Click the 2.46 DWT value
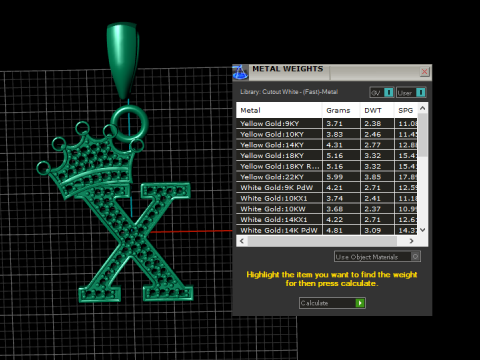The height and width of the screenshot is (360, 480). click(x=372, y=134)
